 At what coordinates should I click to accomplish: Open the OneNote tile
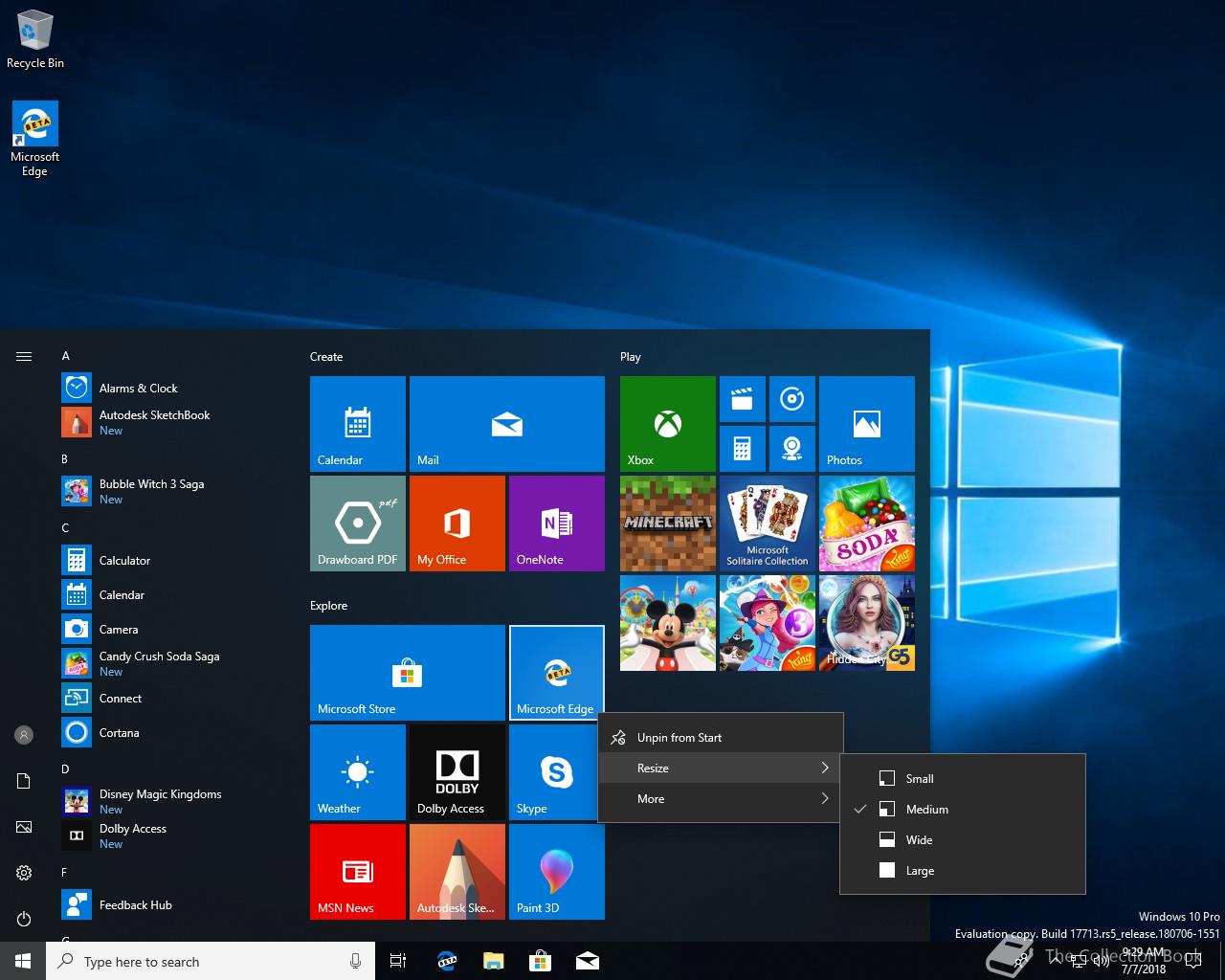click(557, 523)
